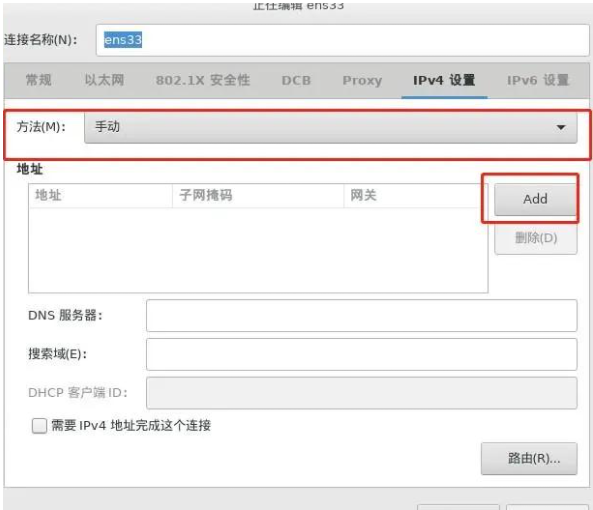593x510 pixels.
Task: Open the 路由(R)... routes button
Action: [529, 459]
